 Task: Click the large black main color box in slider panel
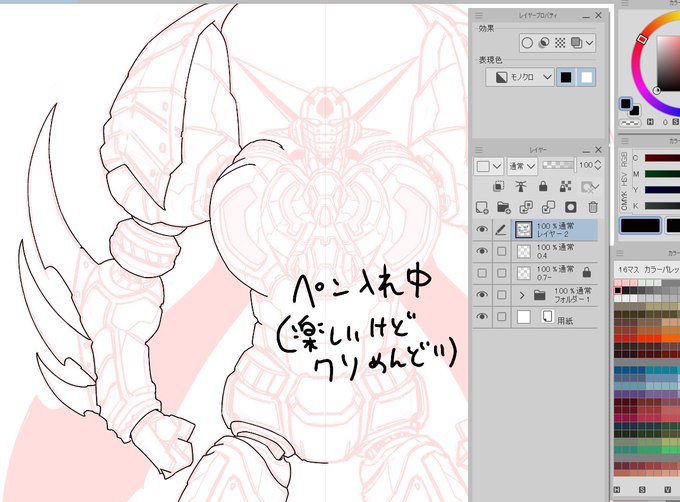640,226
